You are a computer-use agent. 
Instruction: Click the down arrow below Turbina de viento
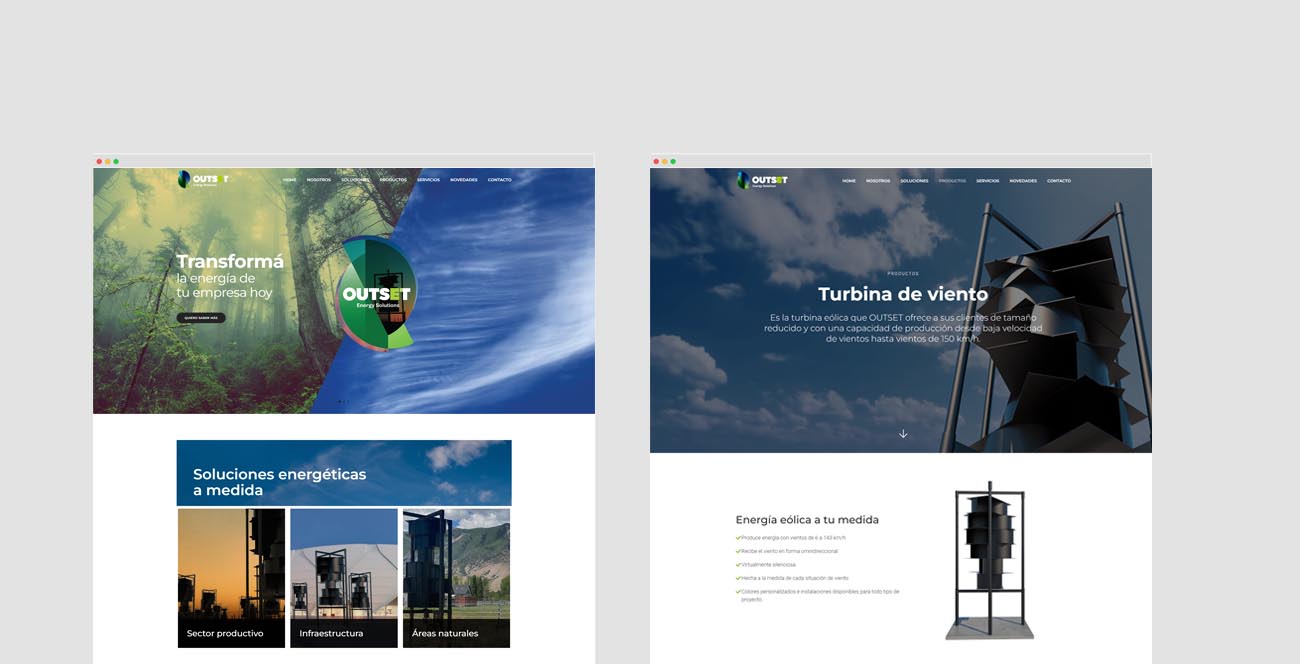[x=903, y=434]
